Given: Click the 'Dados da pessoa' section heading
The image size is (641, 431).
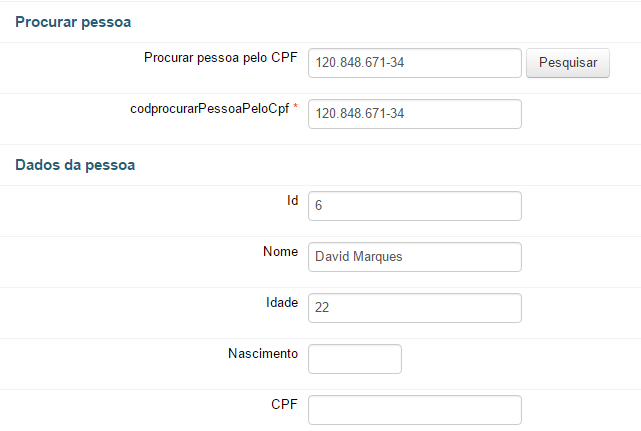Looking at the screenshot, I should [75, 165].
